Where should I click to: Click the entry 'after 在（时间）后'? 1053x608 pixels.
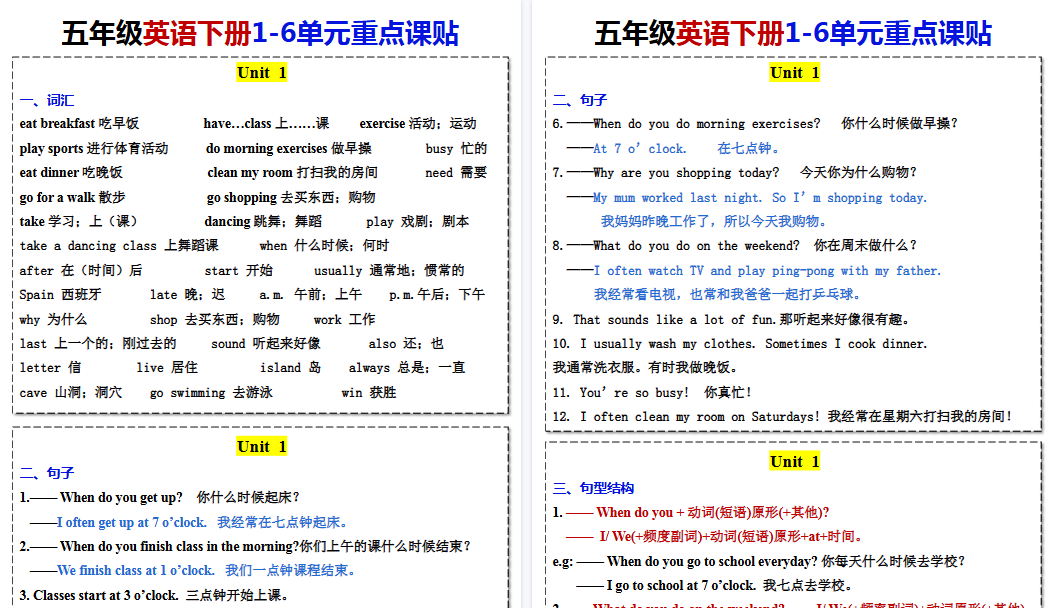[81, 271]
